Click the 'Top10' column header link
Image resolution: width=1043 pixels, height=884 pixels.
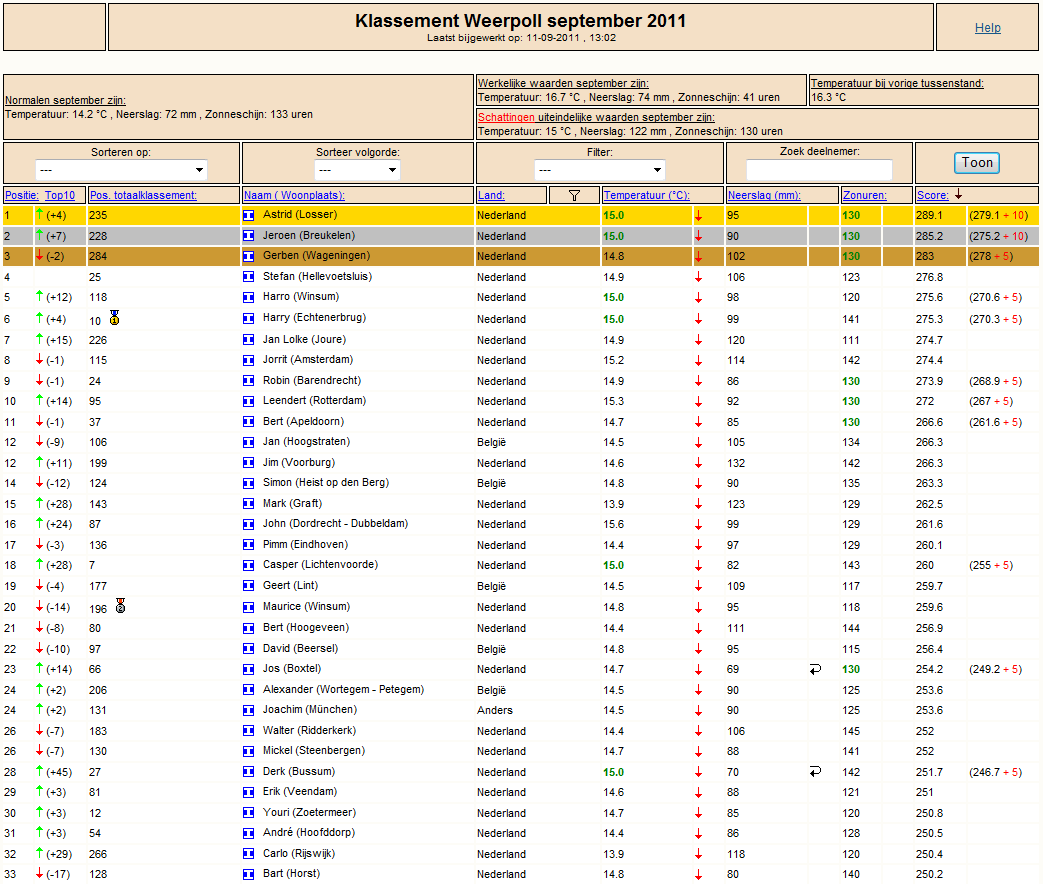(60, 195)
